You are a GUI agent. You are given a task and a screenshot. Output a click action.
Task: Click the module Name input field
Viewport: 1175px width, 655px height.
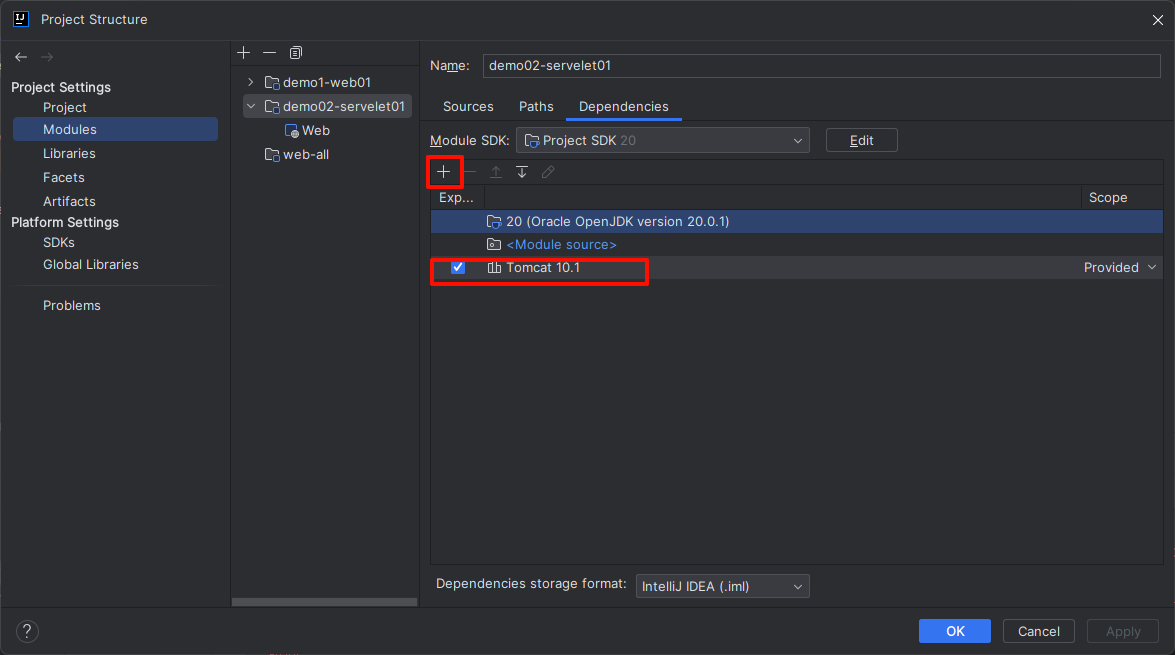(x=821, y=65)
